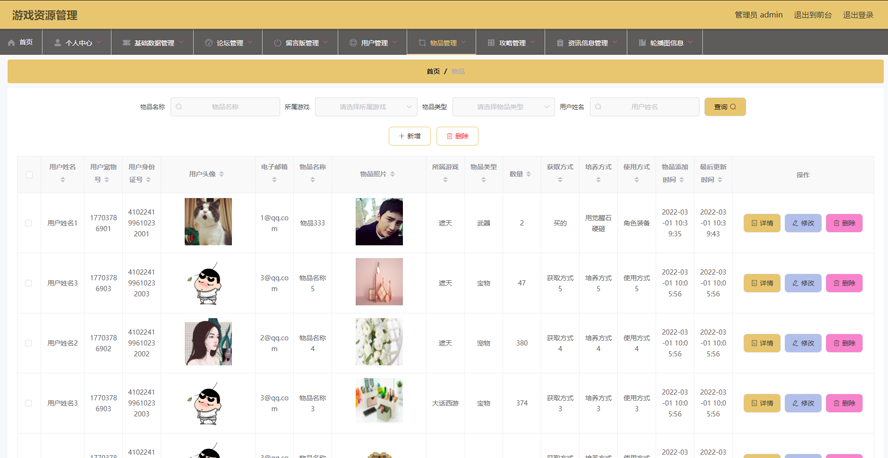The height and width of the screenshot is (458, 888).
Task: Open the 物品管理 menu
Action: point(441,42)
